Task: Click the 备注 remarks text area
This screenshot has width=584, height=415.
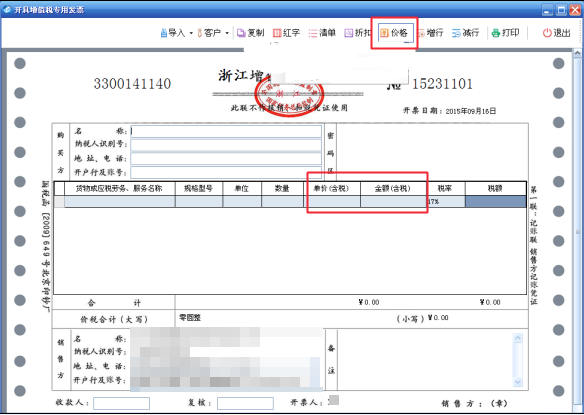Action: coord(425,360)
